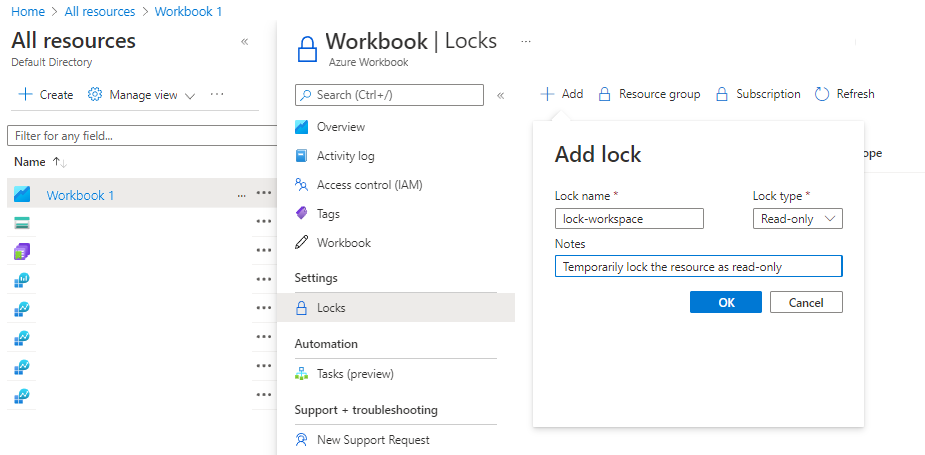Open the Workbook 1 resource link
925x455 pixels.
pyautogui.click(x=80, y=195)
